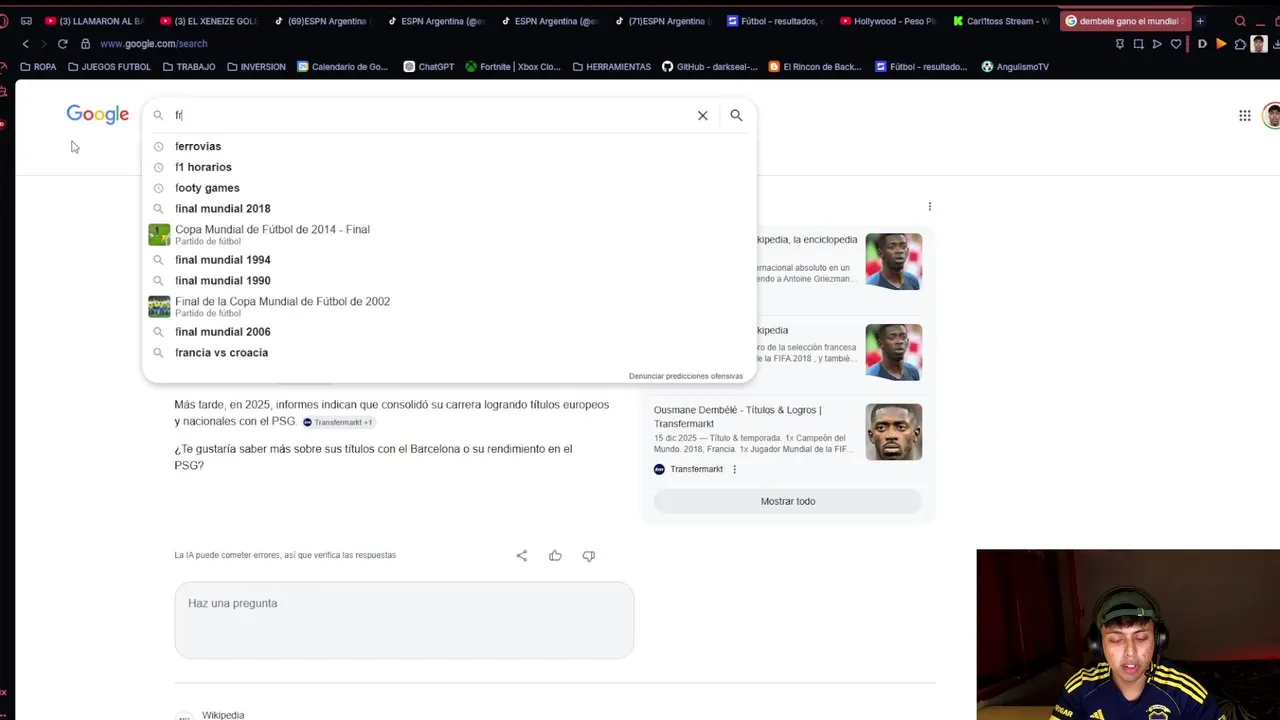1280x720 pixels.
Task: Select the 'final mundial 2018' suggestion
Action: 449,209
